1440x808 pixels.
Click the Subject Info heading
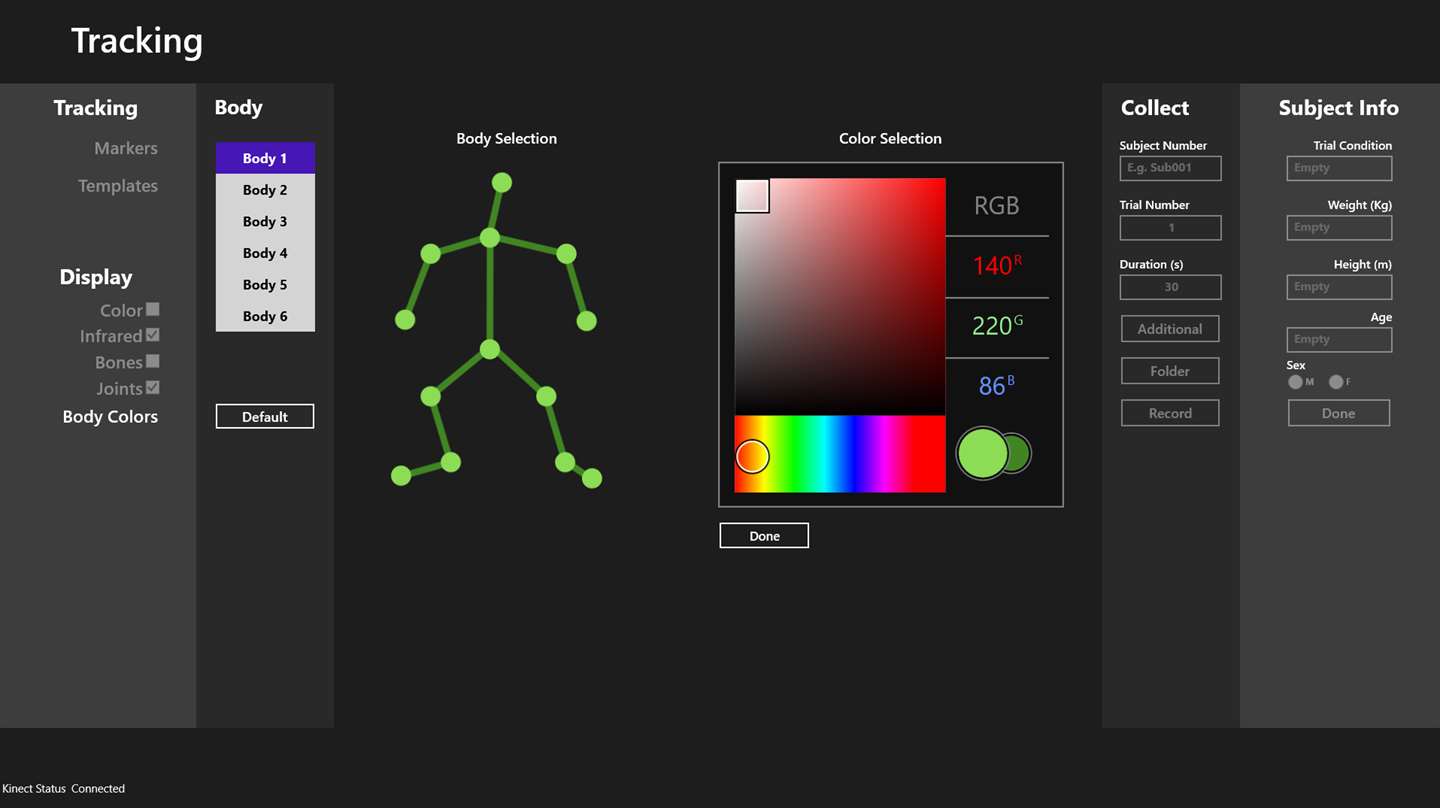1338,108
